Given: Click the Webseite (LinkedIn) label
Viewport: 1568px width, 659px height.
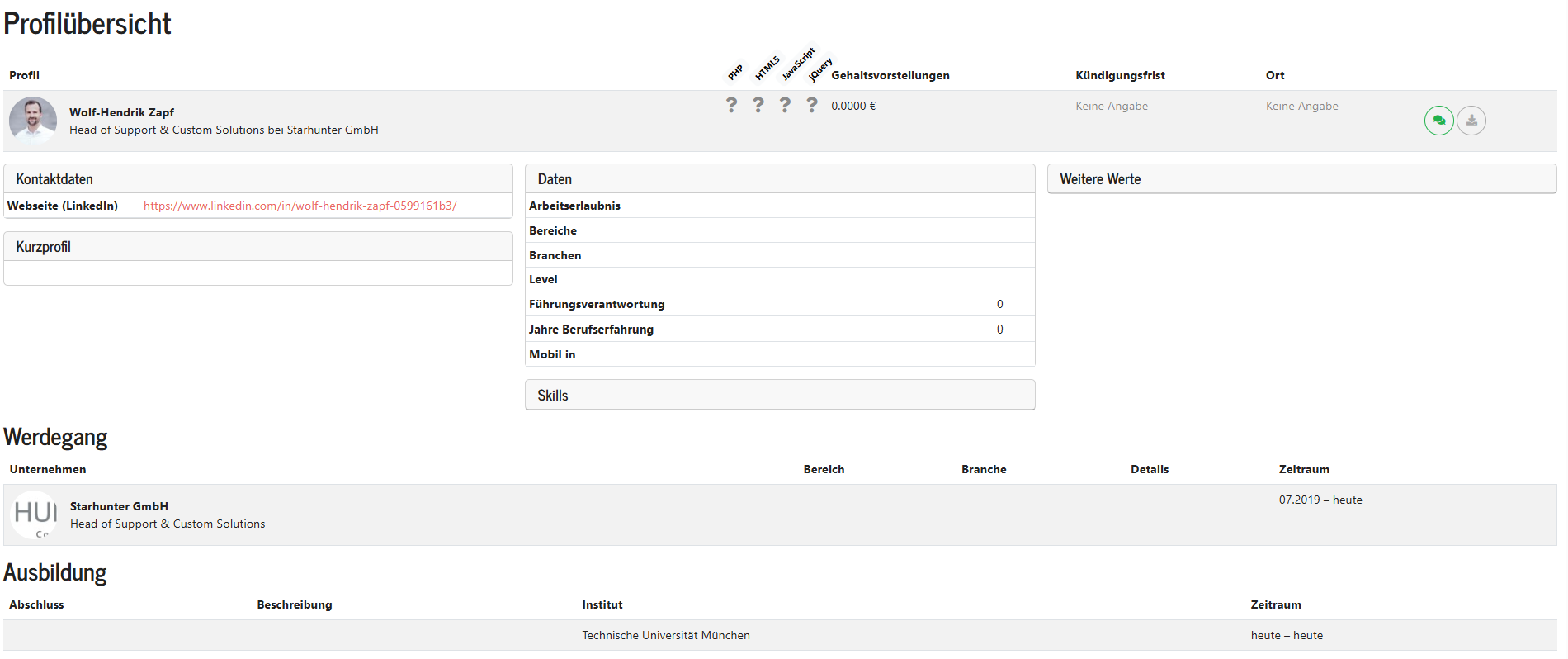Looking at the screenshot, I should (63, 206).
